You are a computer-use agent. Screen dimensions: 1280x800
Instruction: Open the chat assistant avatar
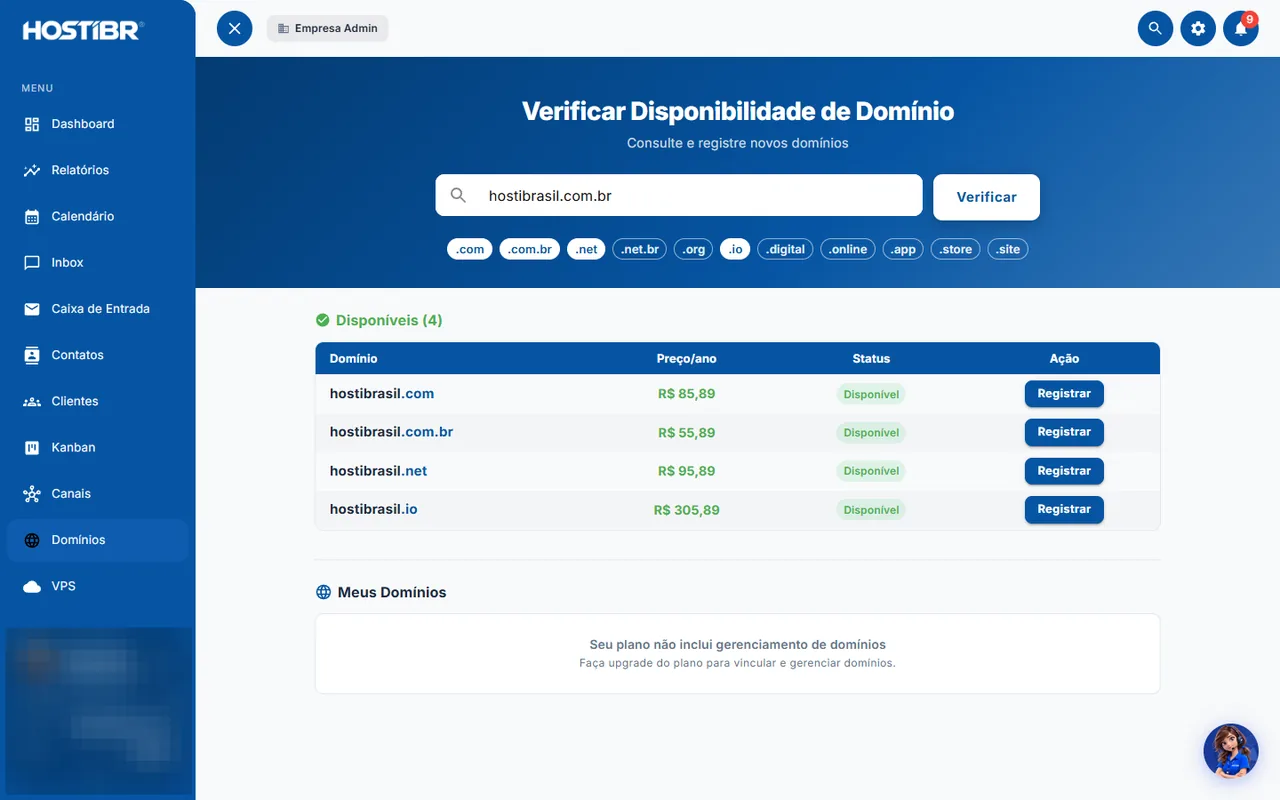click(x=1231, y=751)
